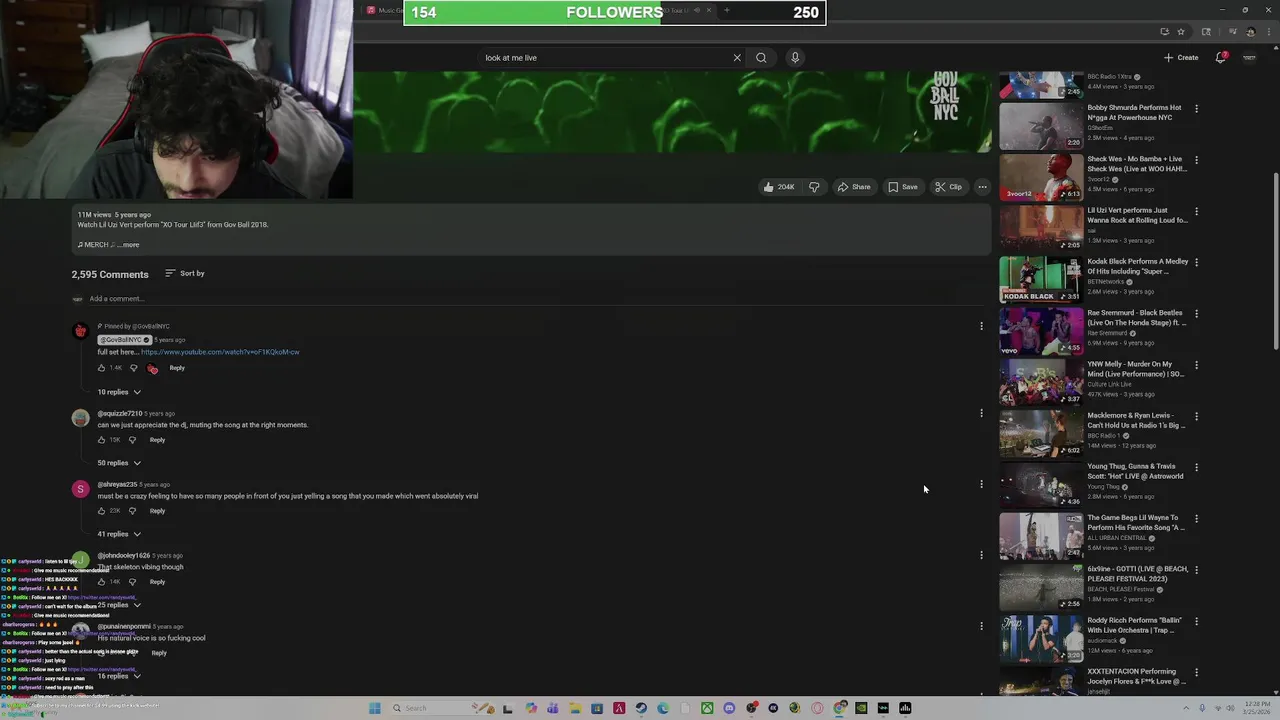Click the page vertical scrollbar
1280x720 pixels.
click(1275, 260)
